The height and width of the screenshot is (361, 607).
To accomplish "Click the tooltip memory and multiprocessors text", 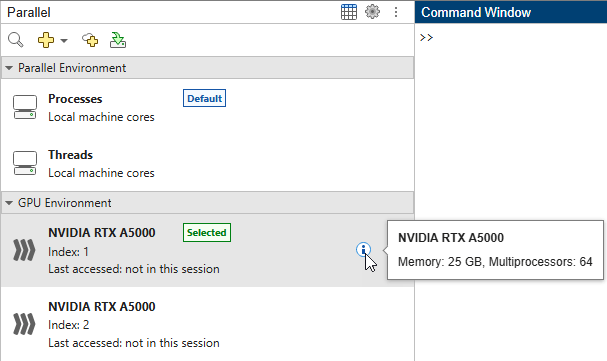I will (495, 262).
